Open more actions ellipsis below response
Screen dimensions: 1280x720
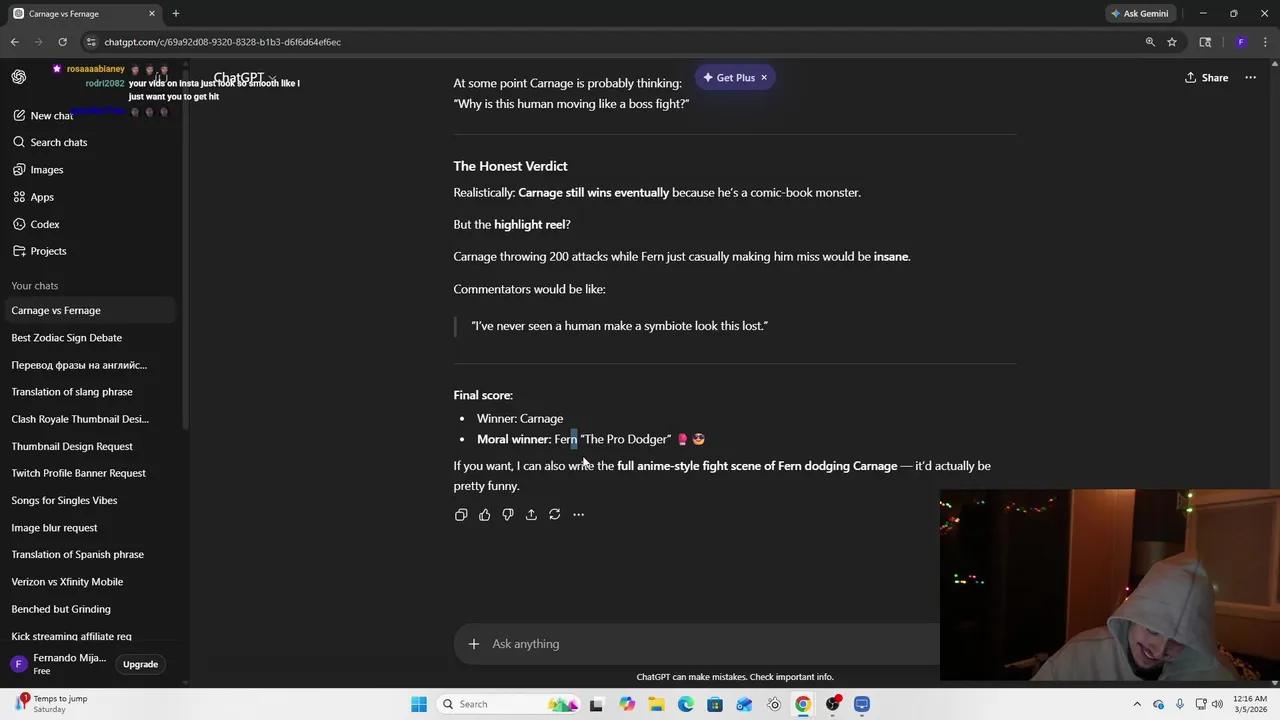point(578,514)
